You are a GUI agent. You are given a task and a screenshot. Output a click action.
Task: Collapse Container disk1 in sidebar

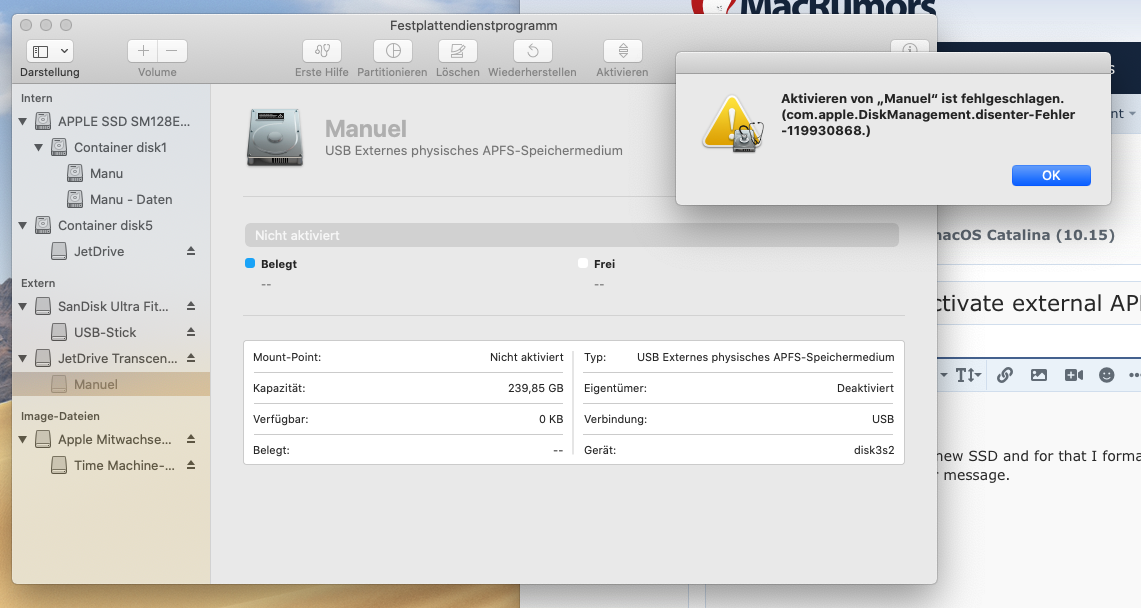click(x=39, y=148)
